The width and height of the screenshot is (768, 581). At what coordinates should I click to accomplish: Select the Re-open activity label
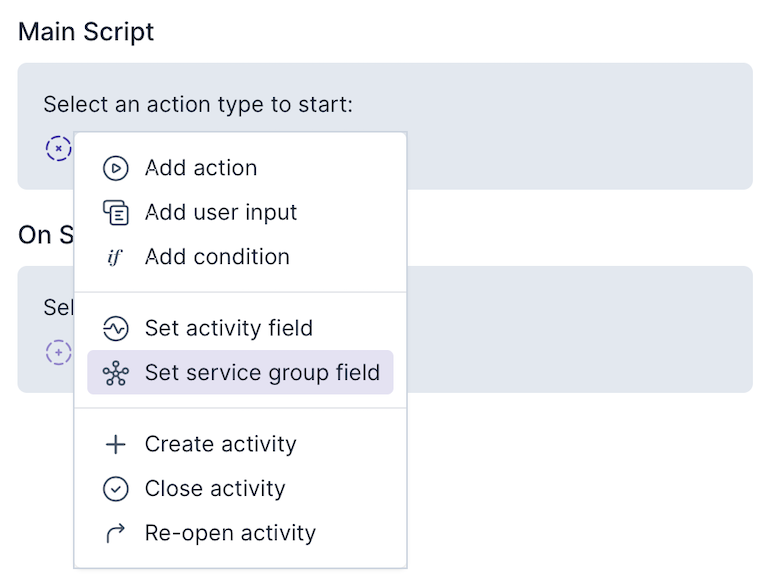230,533
